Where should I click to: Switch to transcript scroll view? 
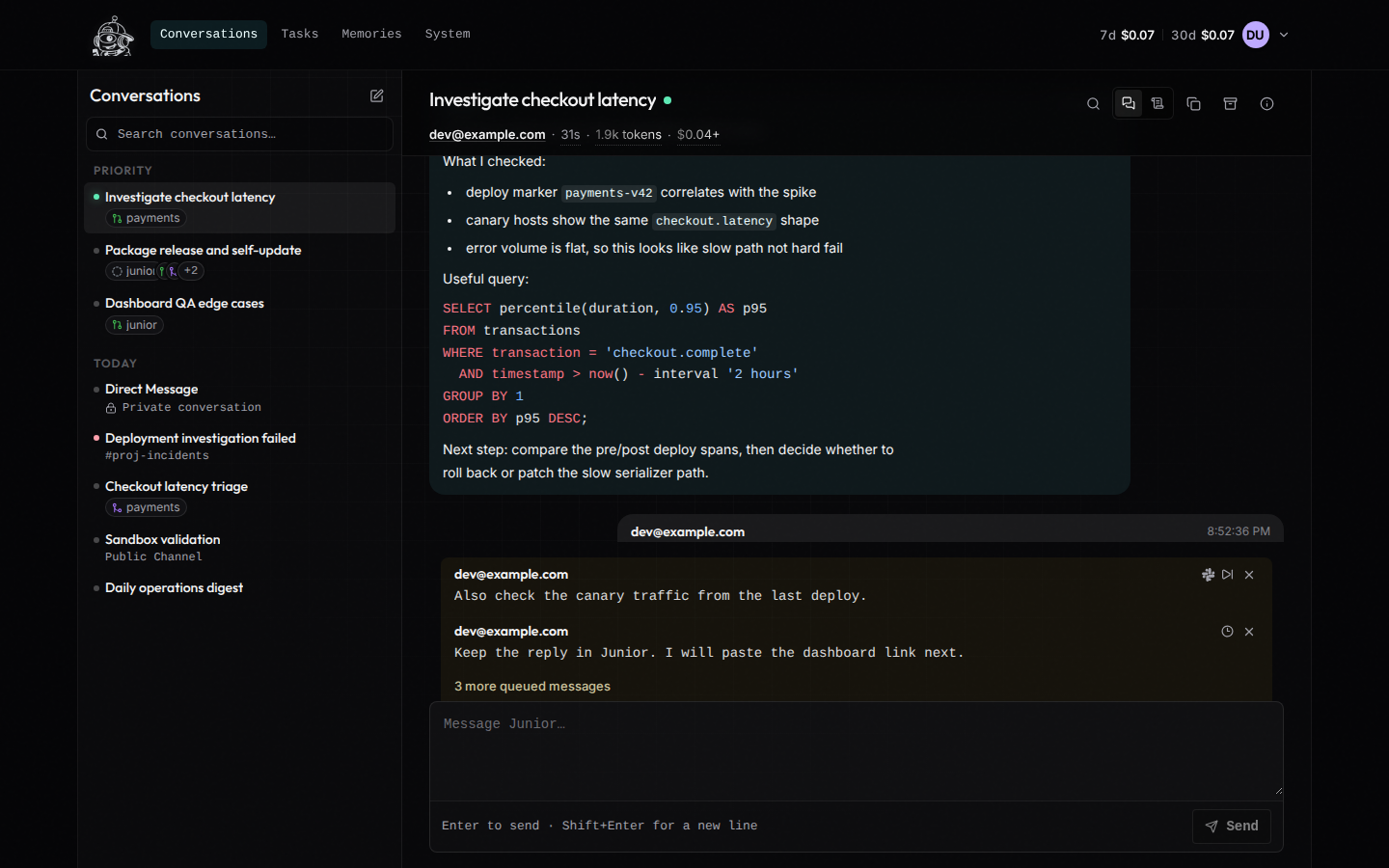click(x=1157, y=103)
